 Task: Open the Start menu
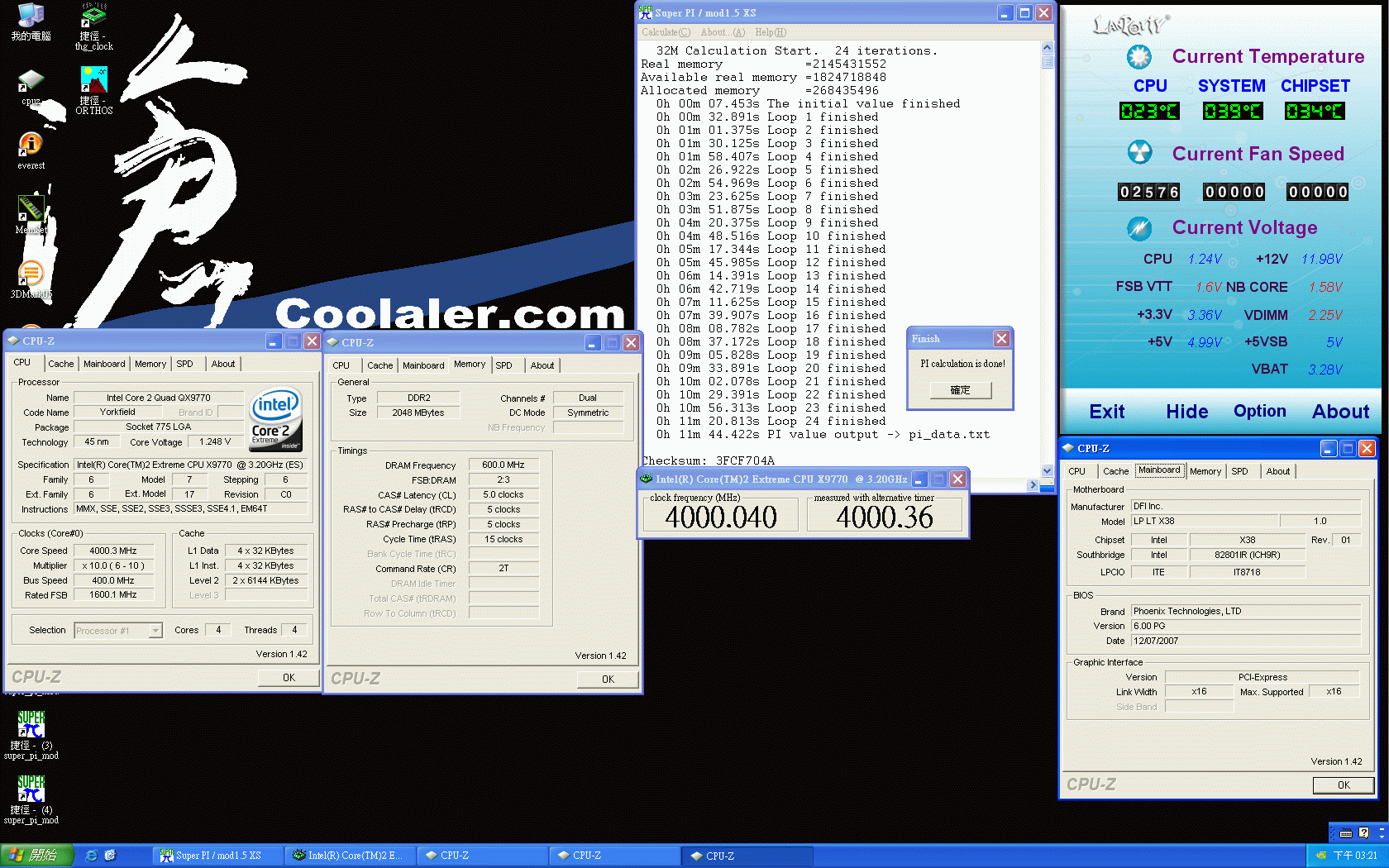coord(37,856)
